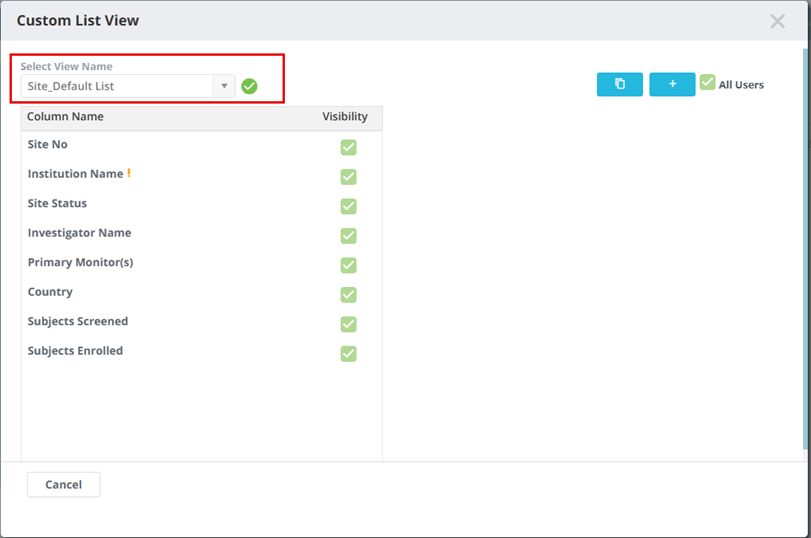Select the Site No row label
The image size is (811, 538).
(x=48, y=144)
